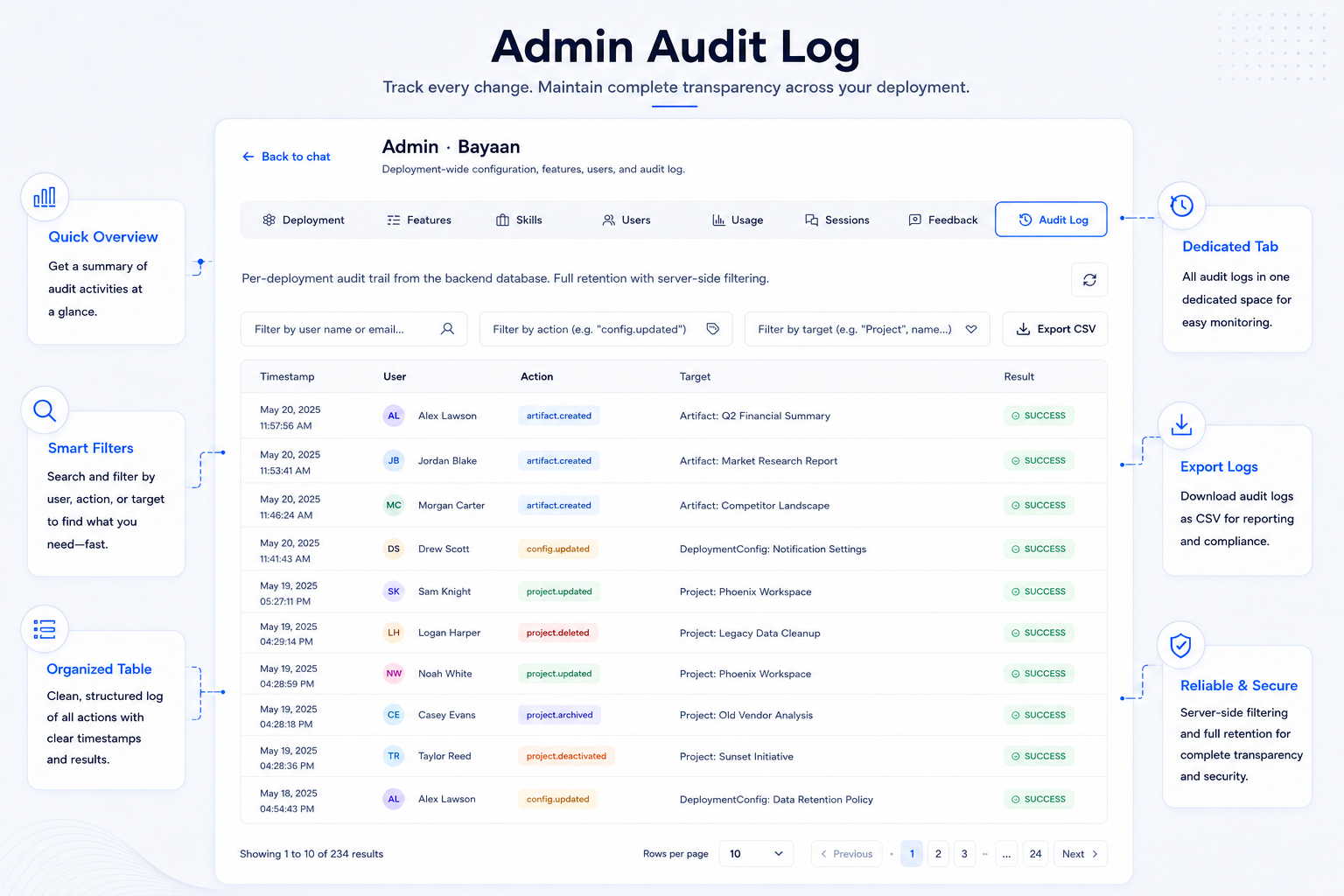Open the Feedback tab

point(943,220)
